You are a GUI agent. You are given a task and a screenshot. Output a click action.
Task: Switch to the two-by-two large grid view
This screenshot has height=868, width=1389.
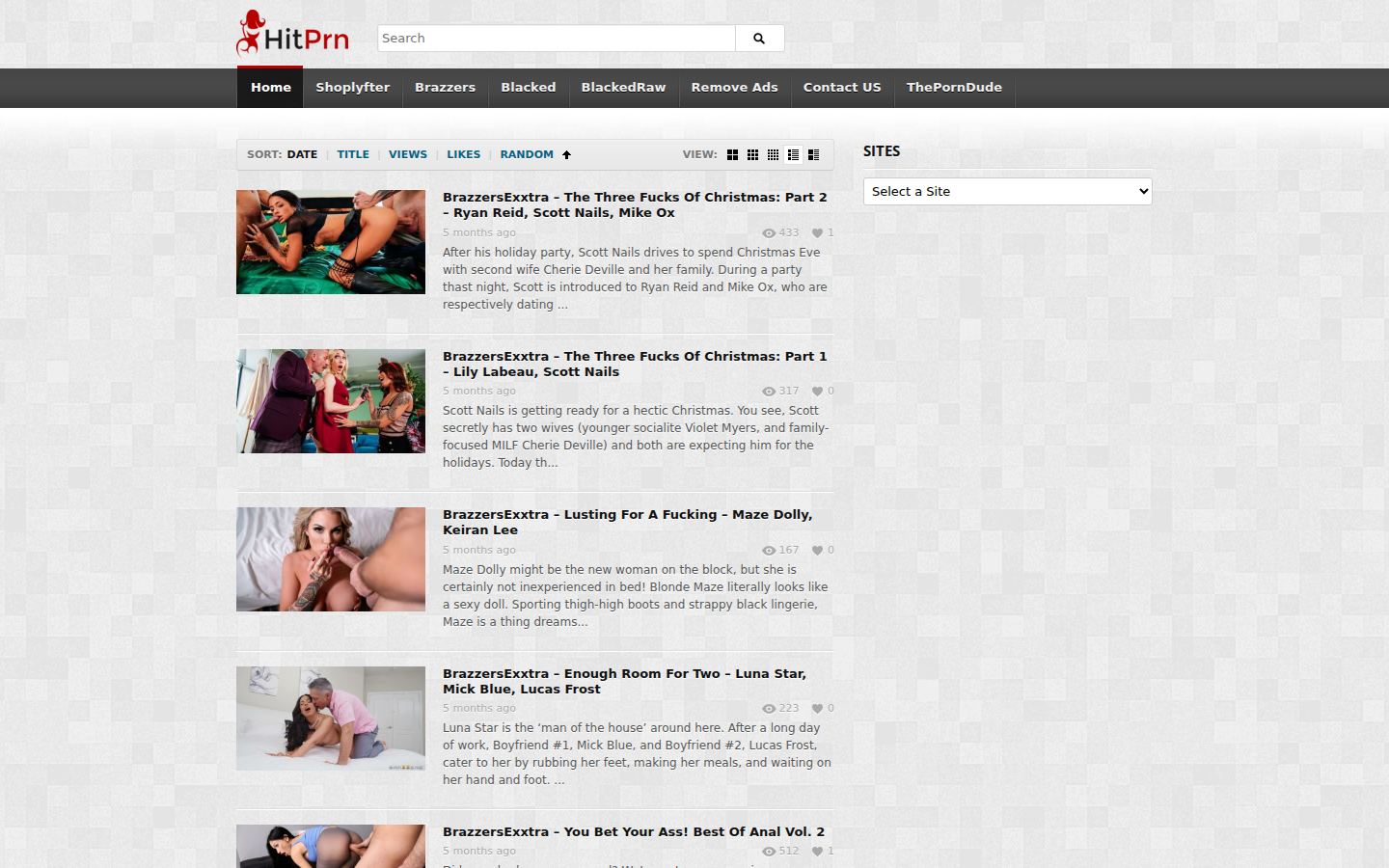[x=732, y=154]
